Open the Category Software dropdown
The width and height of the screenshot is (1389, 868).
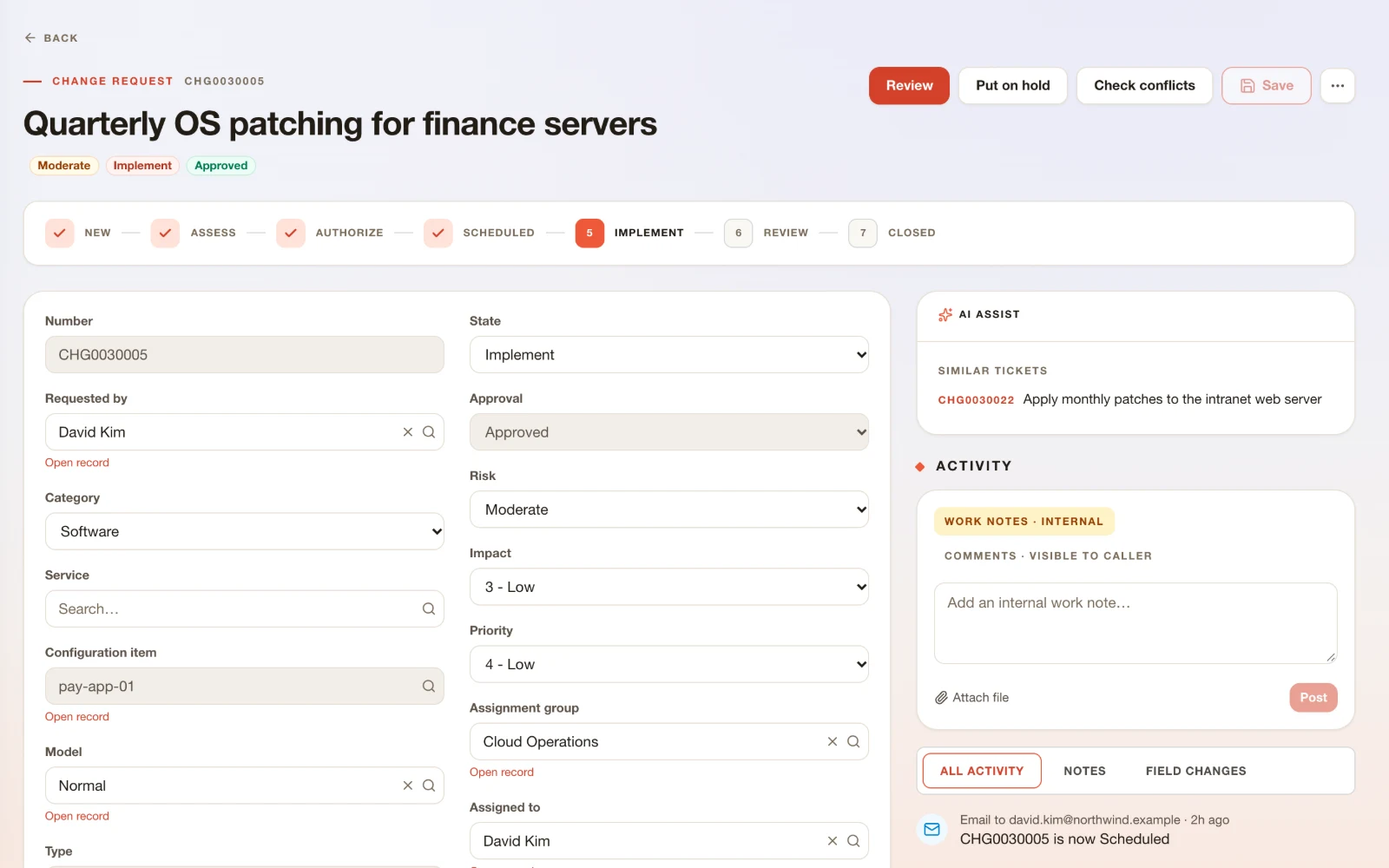click(245, 531)
